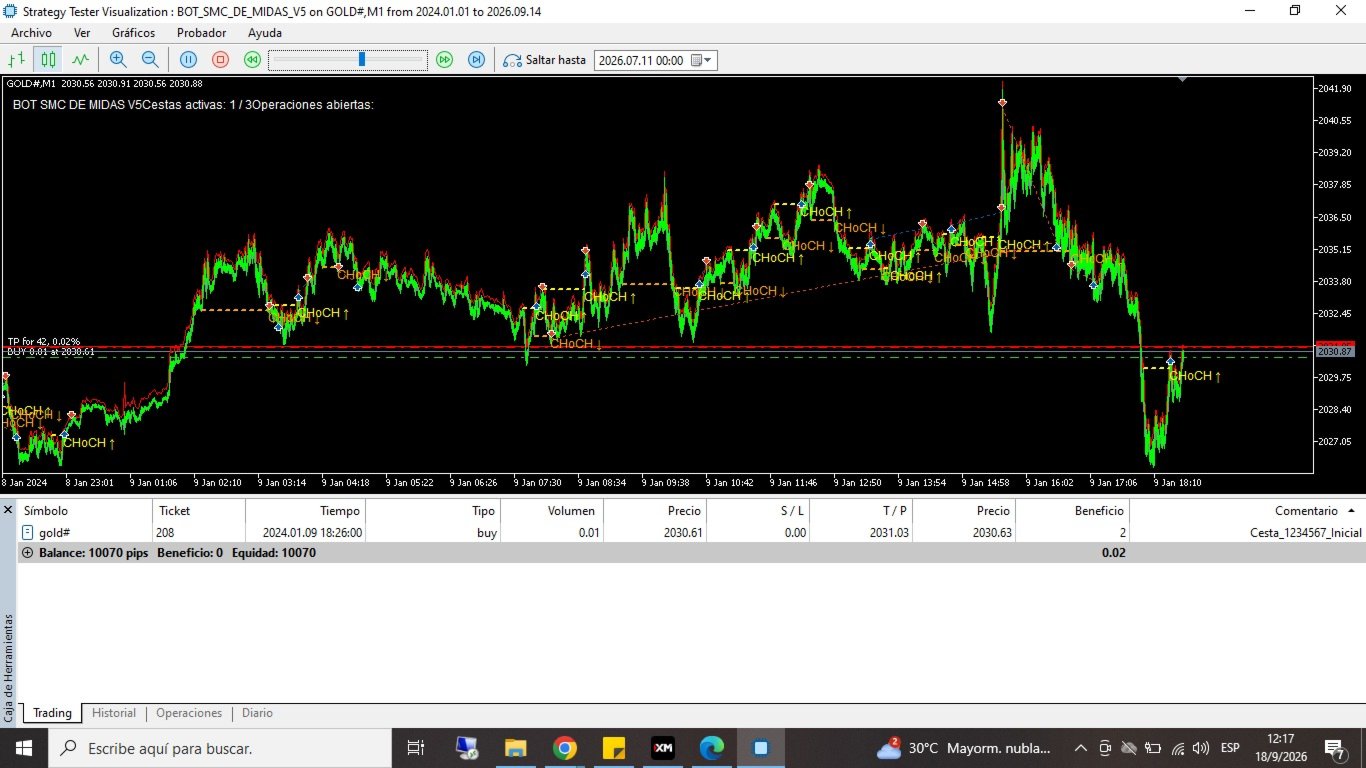Open the Diario tab
Screen dimensions: 1366x768
257,713
